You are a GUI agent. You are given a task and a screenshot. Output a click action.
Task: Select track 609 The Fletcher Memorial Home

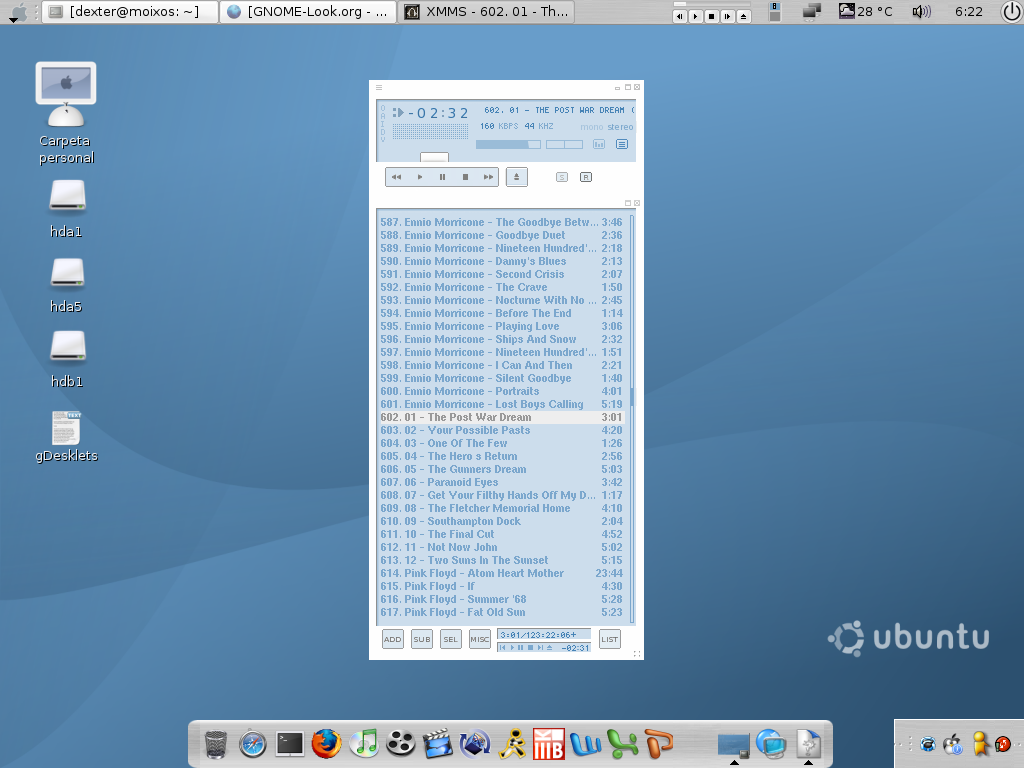(502, 508)
